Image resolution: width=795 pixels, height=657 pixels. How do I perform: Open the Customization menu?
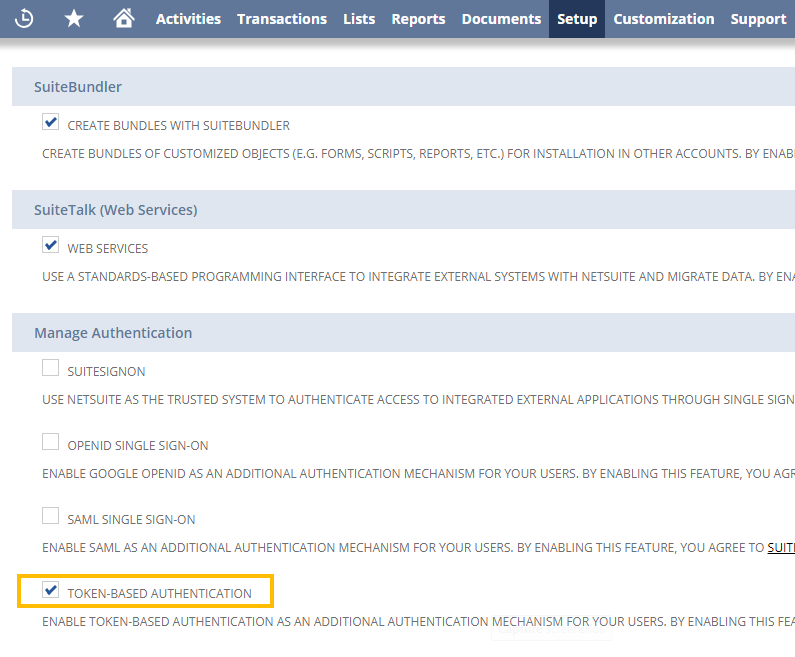tap(664, 19)
